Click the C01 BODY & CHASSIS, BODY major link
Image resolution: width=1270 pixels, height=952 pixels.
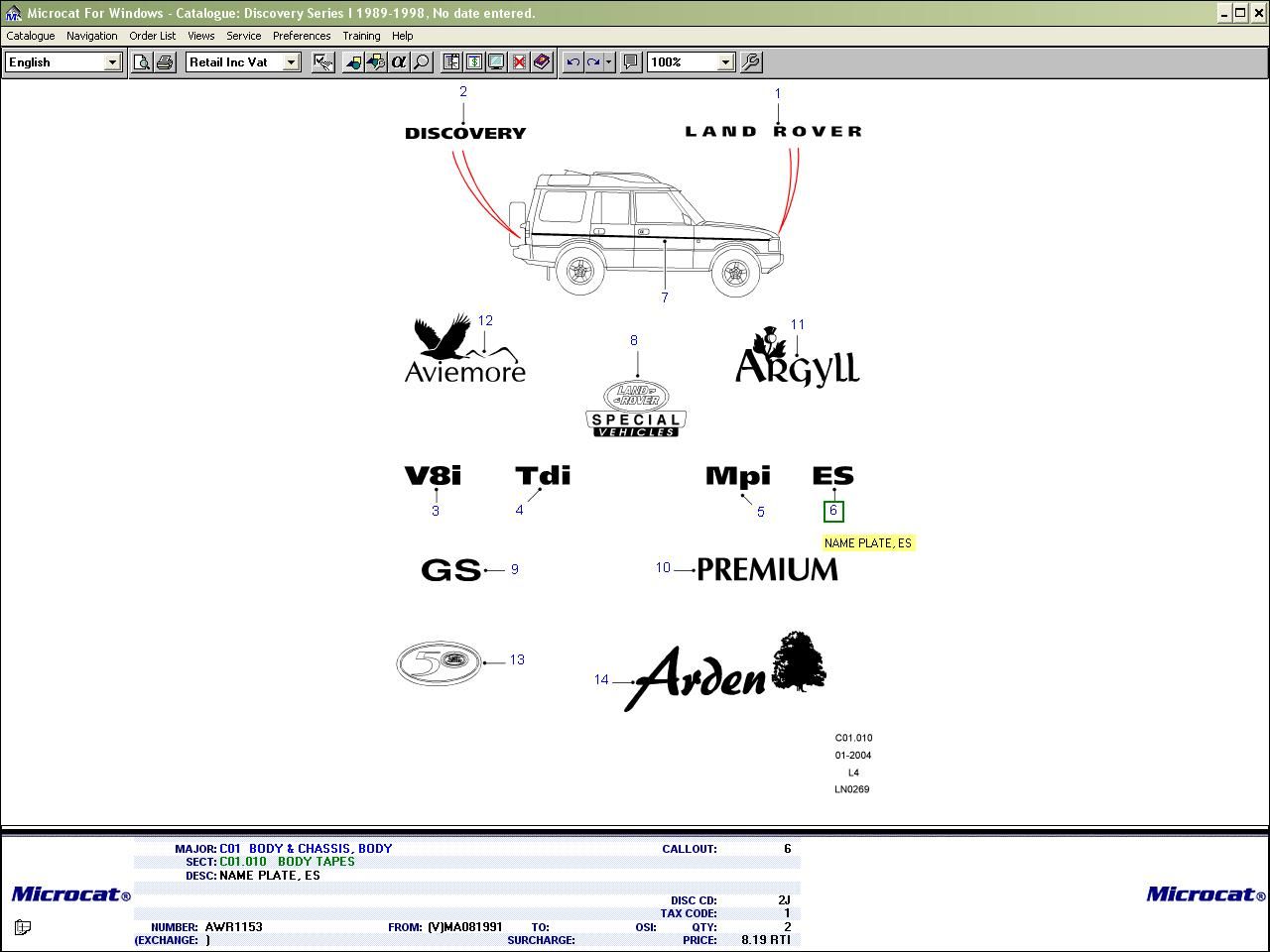(306, 849)
